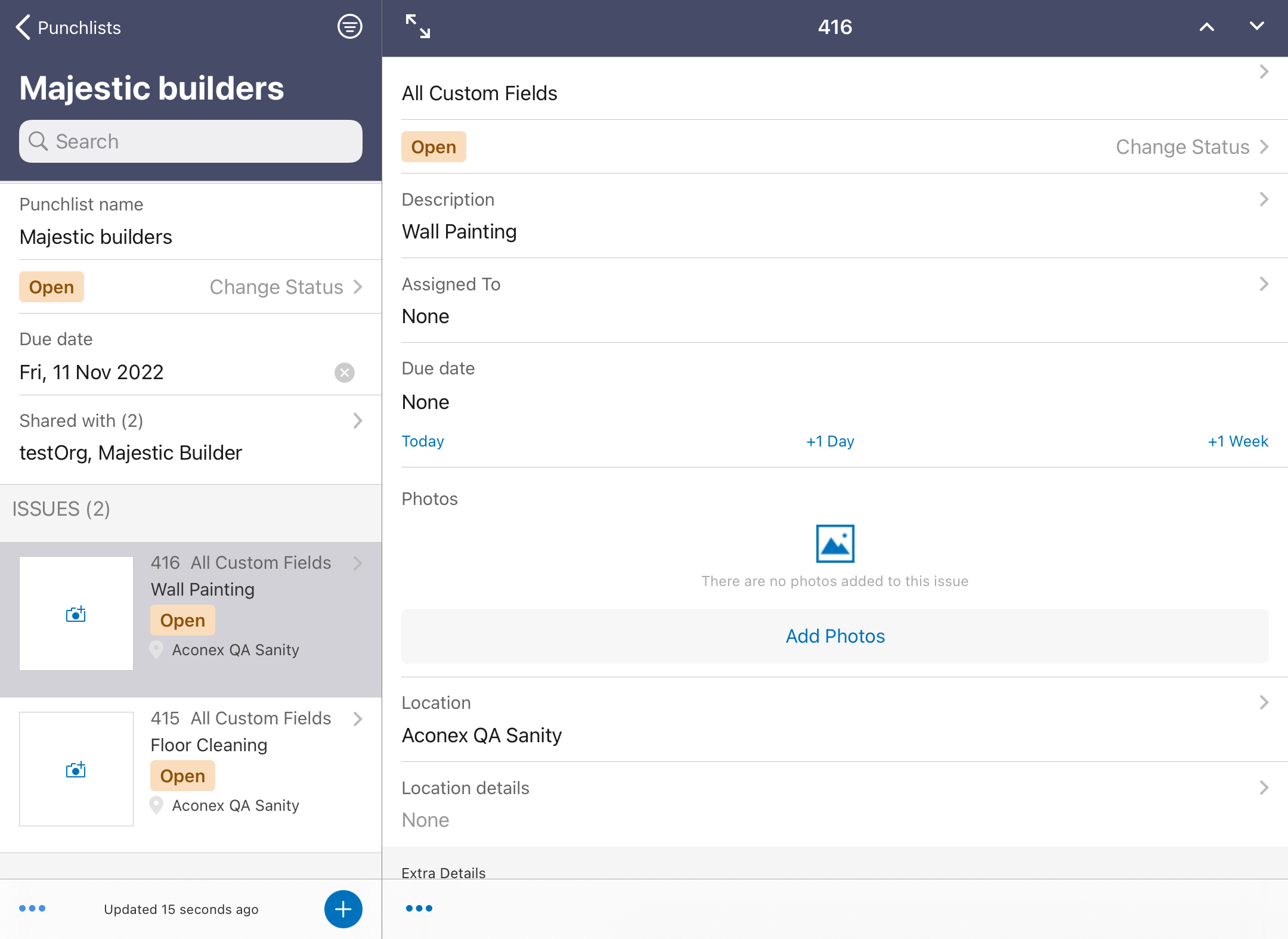The image size is (1288, 939).
Task: Click Fri, 11 Nov 2022 due date
Action: (91, 373)
